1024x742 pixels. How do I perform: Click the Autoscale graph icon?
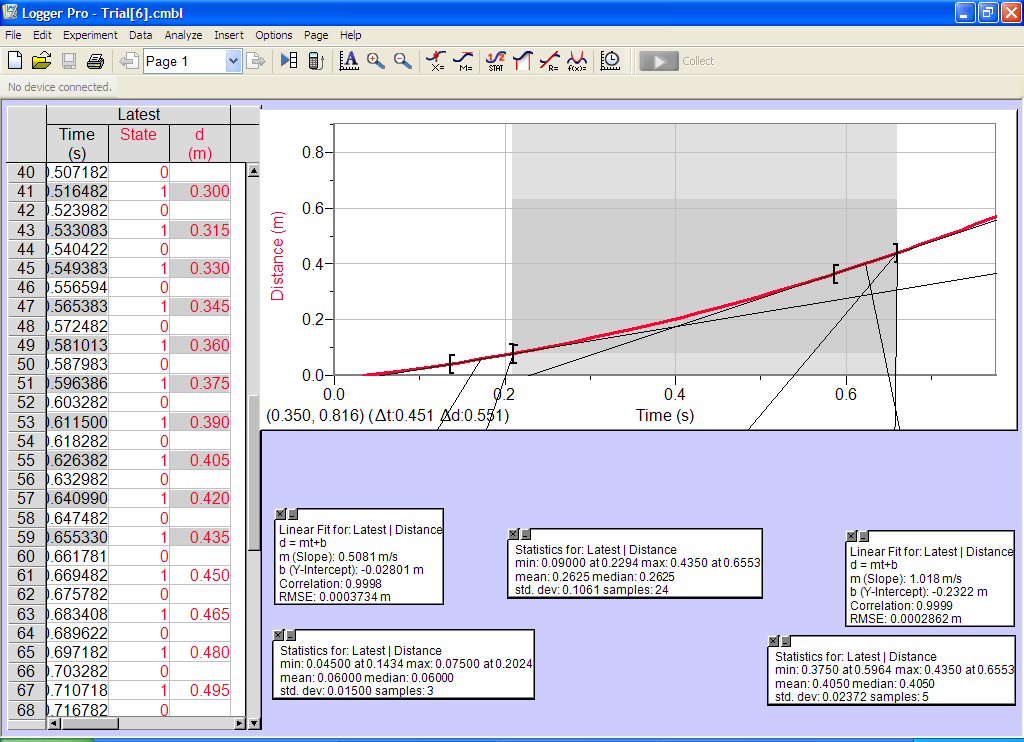(x=349, y=61)
